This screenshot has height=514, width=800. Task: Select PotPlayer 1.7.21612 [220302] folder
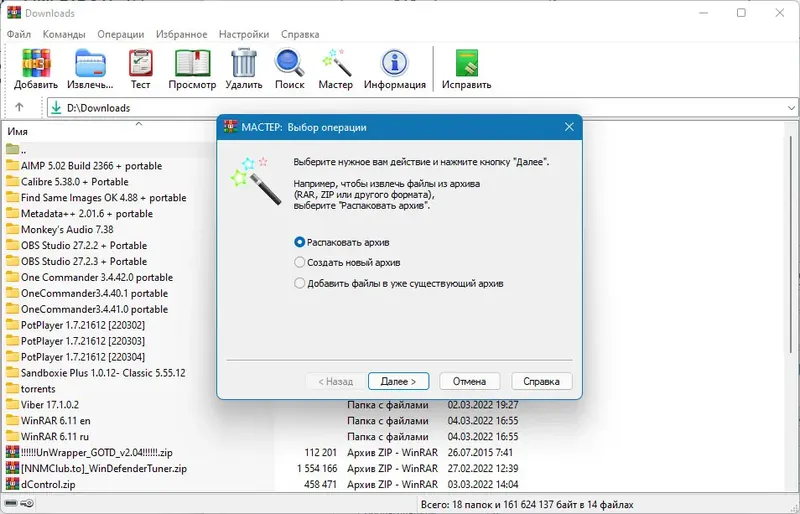83,325
